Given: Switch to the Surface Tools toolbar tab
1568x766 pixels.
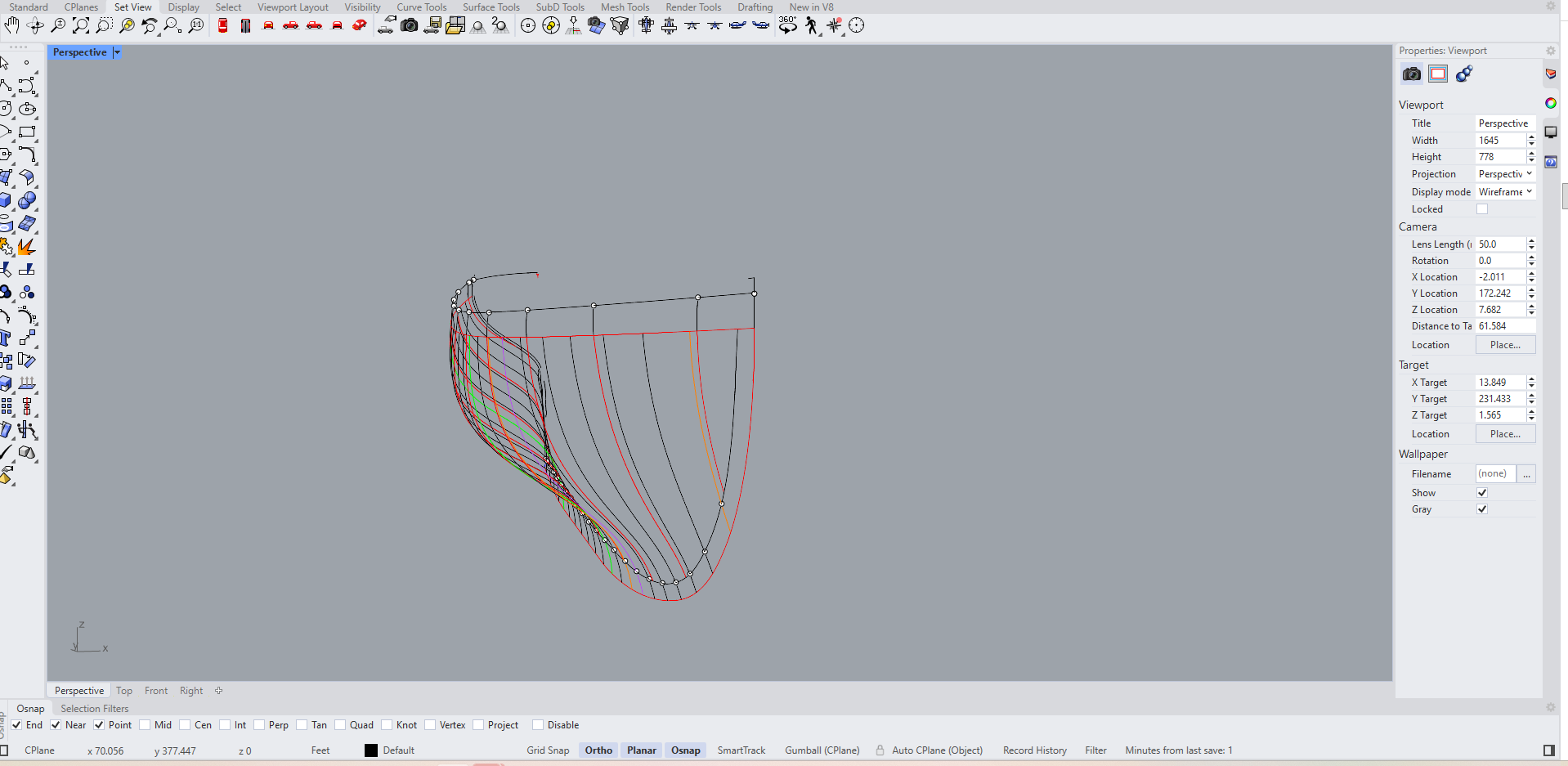Looking at the screenshot, I should click(x=491, y=7).
